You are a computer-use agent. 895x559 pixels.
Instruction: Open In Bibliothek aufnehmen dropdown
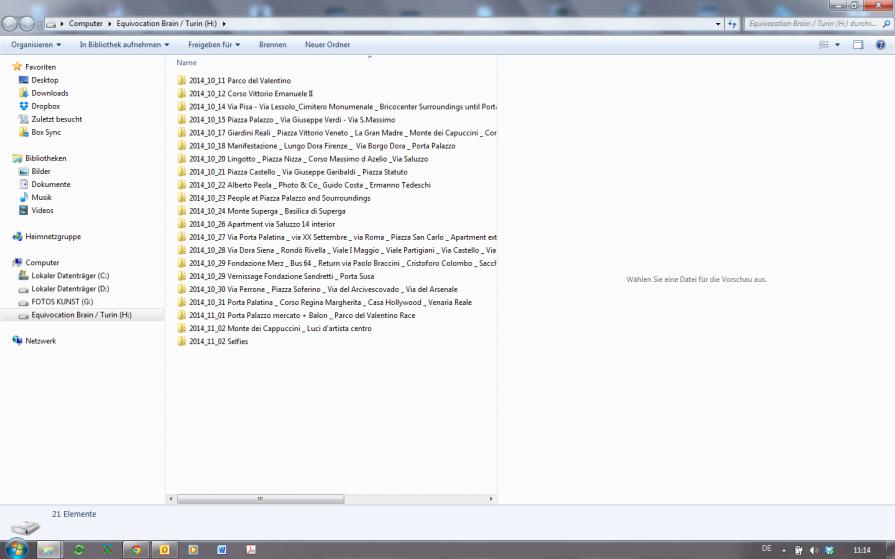click(x=124, y=45)
